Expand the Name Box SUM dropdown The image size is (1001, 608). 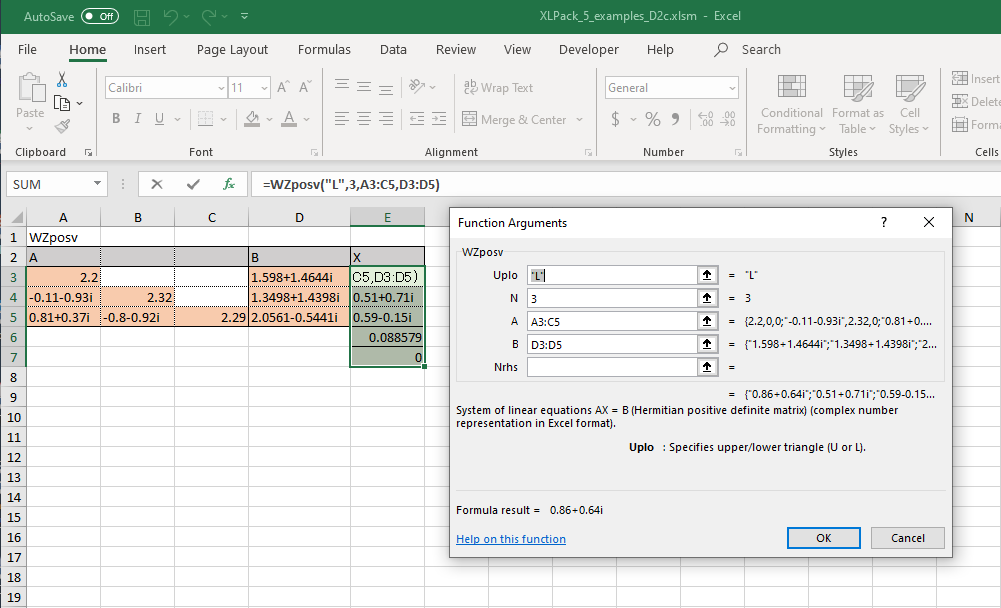[97, 184]
